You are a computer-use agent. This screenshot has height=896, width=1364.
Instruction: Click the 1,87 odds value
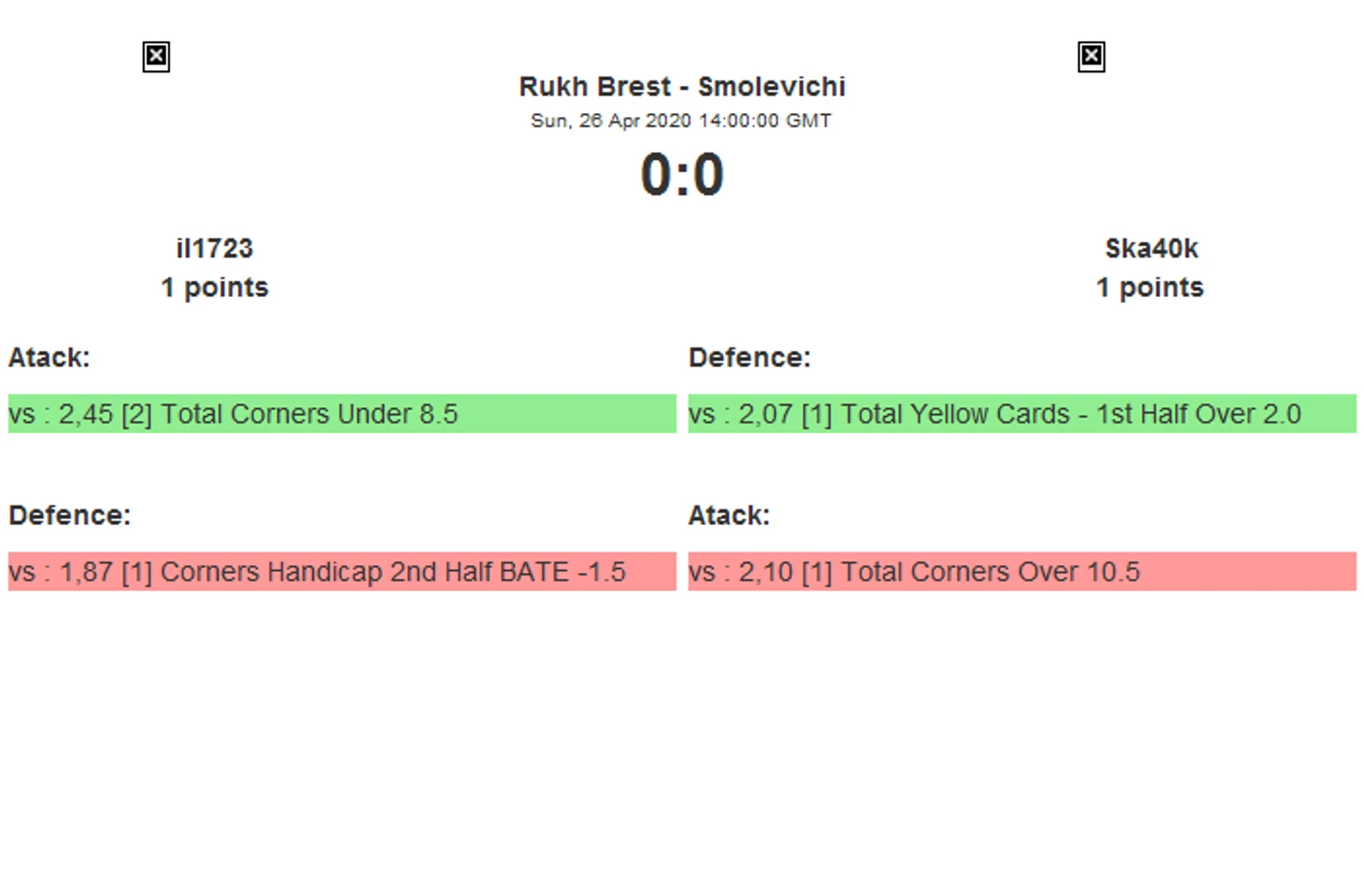point(86,572)
